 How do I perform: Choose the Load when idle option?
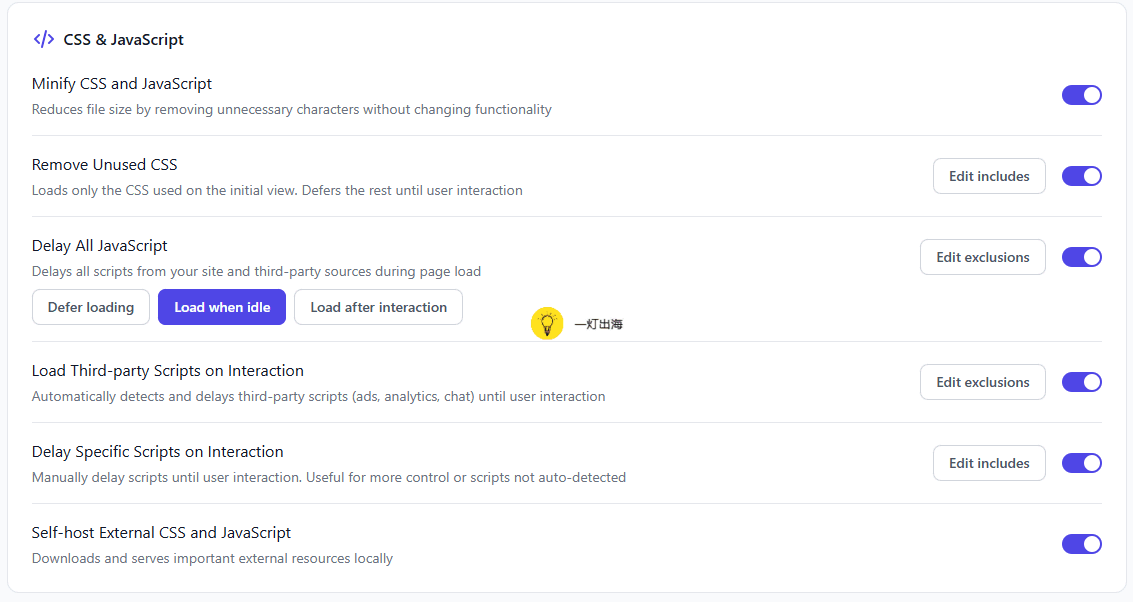[222, 307]
